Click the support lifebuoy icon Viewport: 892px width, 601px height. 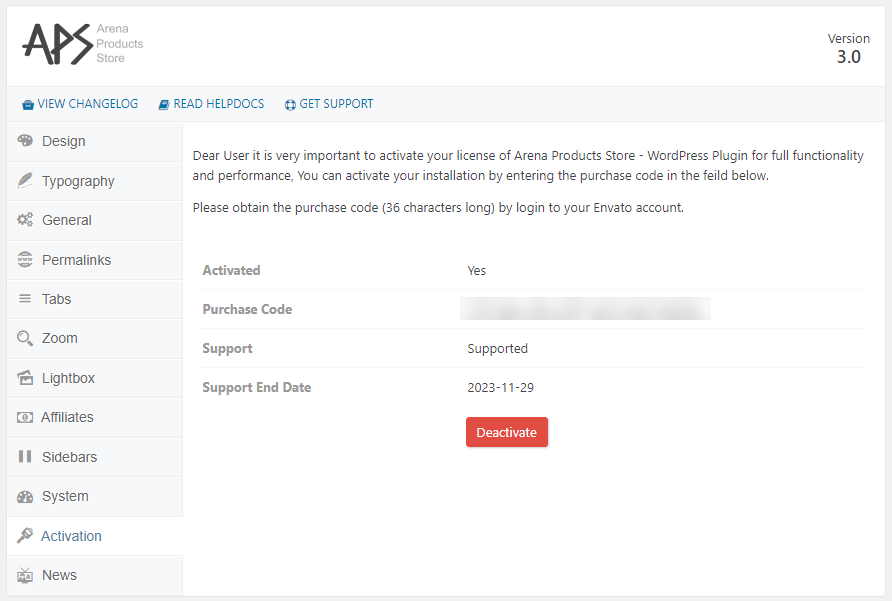(290, 105)
